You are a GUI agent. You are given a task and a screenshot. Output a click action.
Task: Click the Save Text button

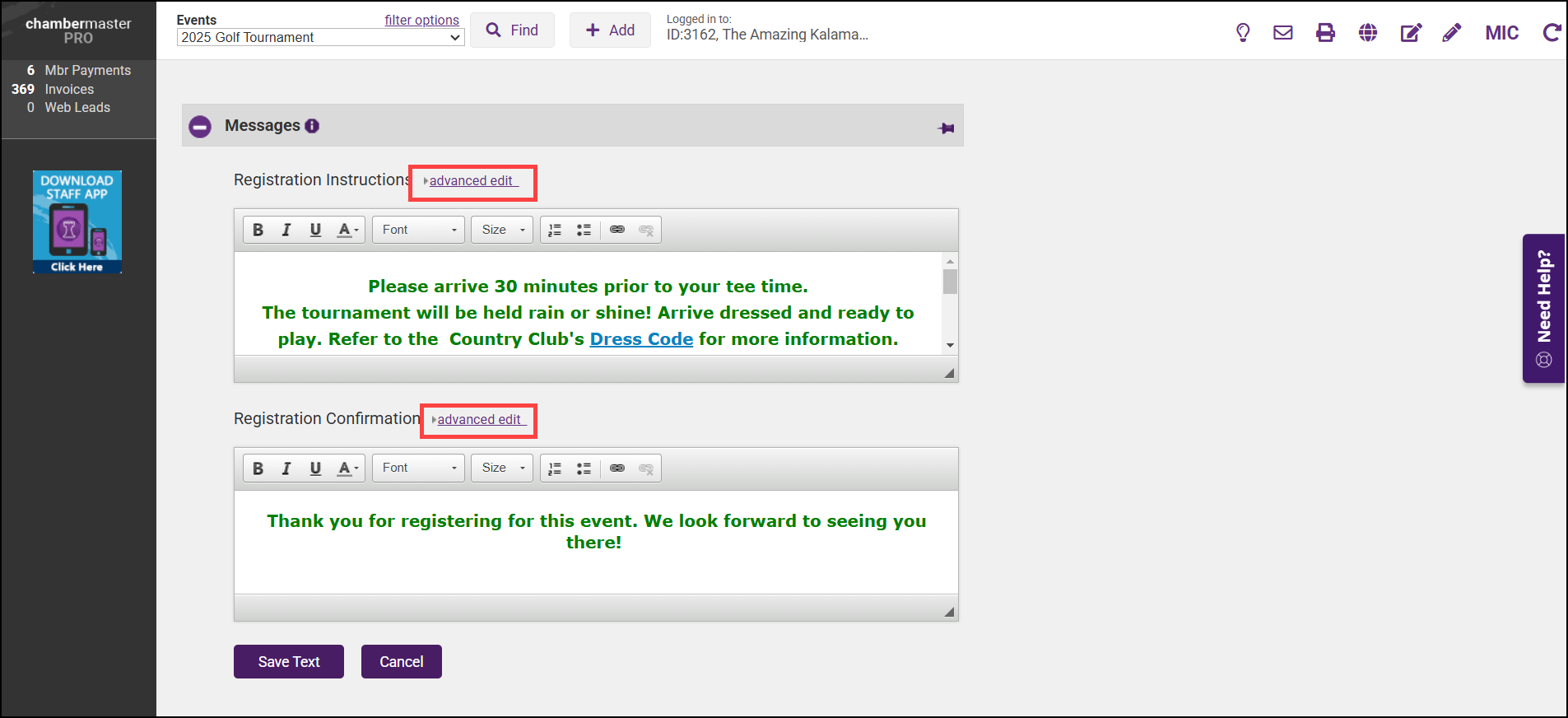[289, 662]
